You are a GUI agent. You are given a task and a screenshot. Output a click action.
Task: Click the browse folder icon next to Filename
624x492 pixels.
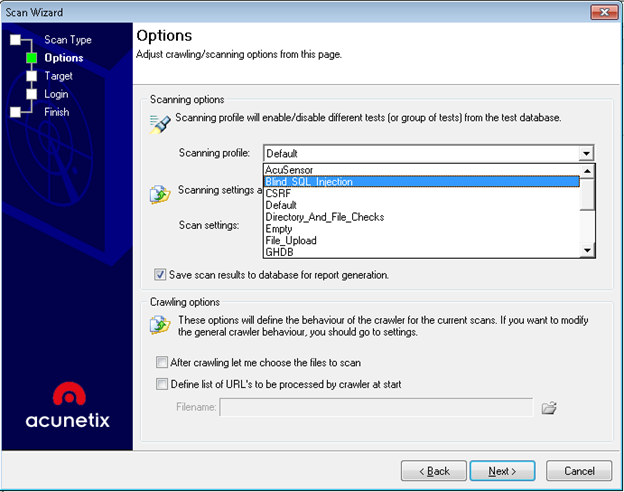[x=548, y=407]
